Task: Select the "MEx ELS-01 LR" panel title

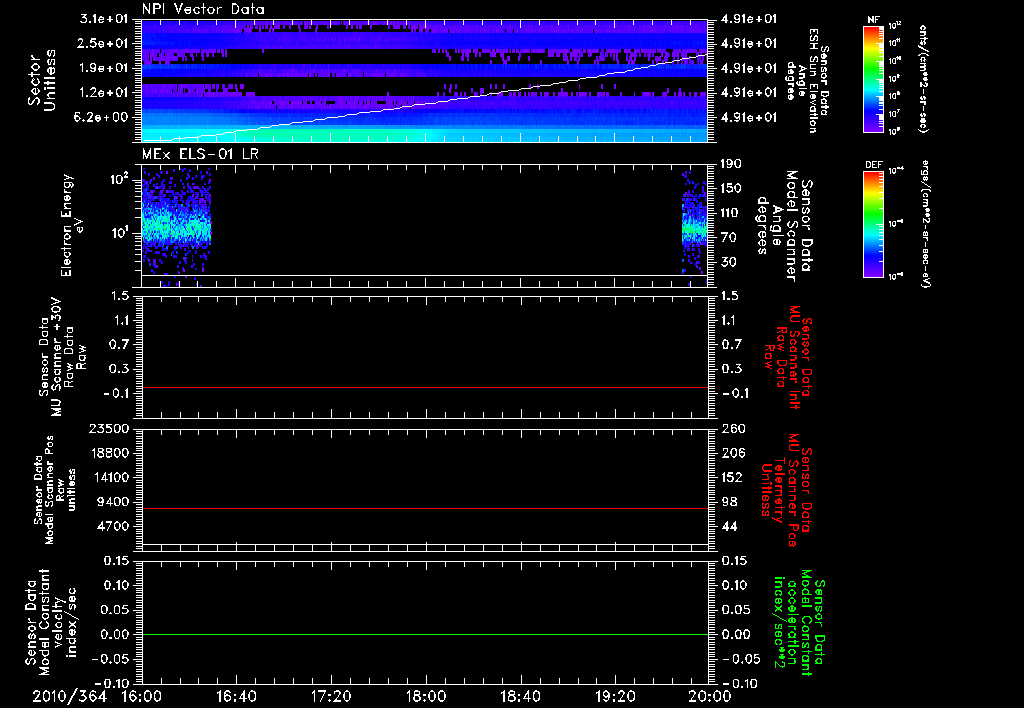Action: coord(200,154)
